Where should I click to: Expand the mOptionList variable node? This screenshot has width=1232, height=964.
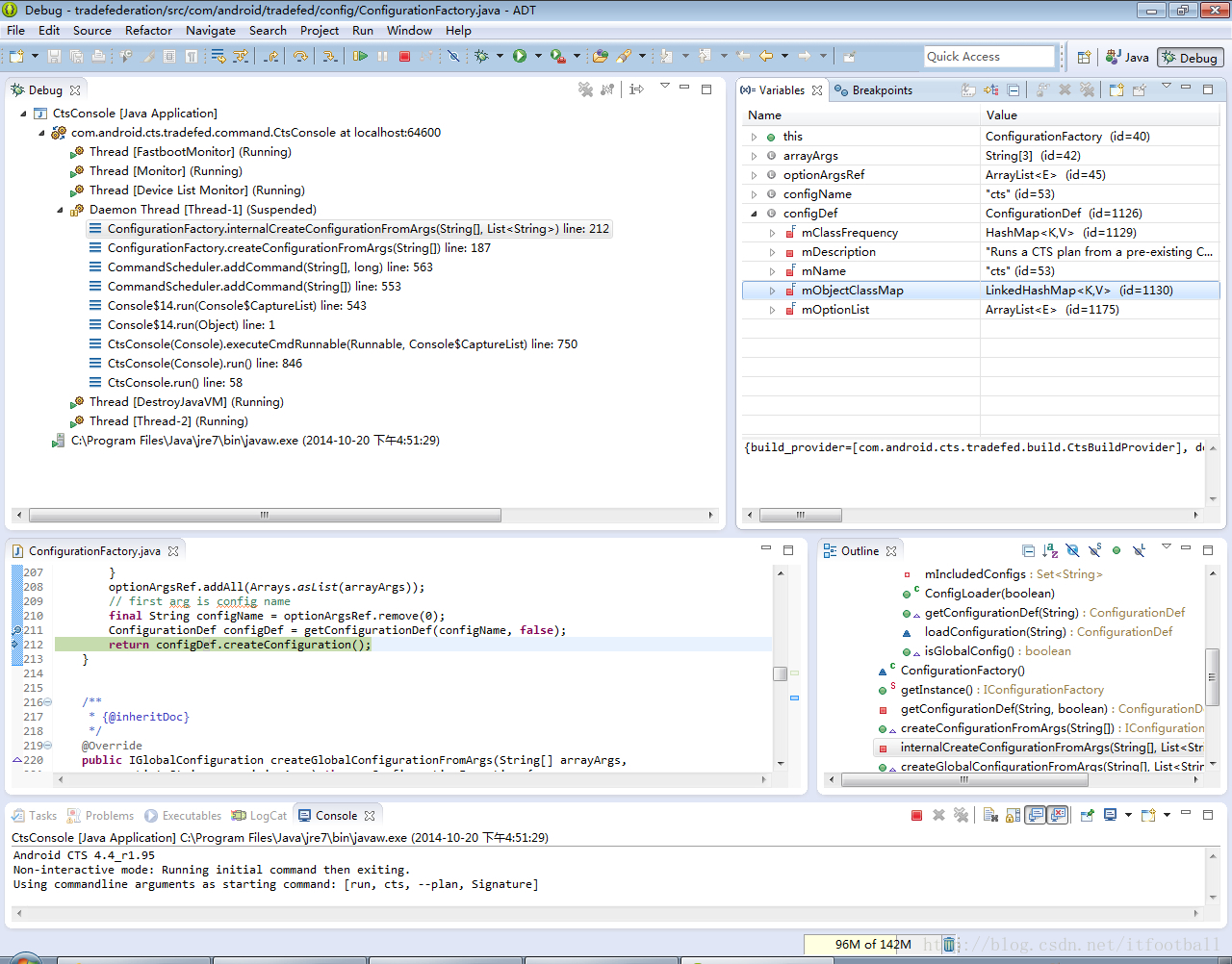(772, 310)
